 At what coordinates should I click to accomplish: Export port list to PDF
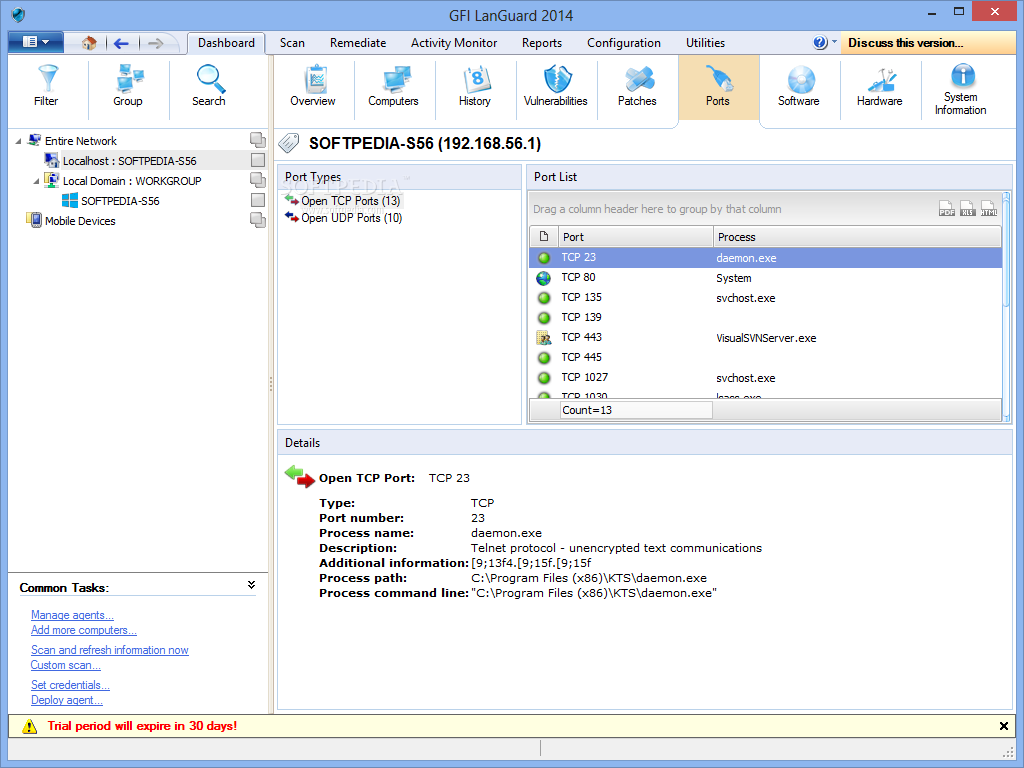pos(946,208)
